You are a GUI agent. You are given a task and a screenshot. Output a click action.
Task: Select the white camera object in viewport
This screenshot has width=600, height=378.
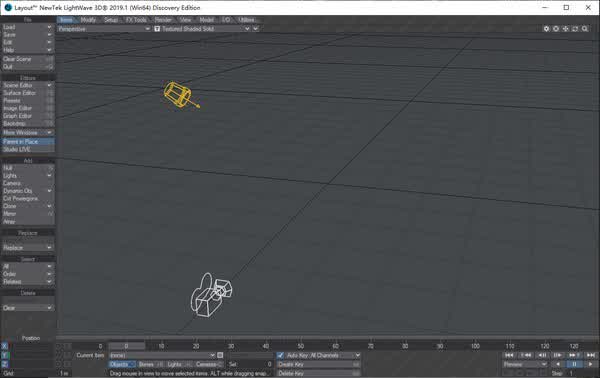click(211, 295)
